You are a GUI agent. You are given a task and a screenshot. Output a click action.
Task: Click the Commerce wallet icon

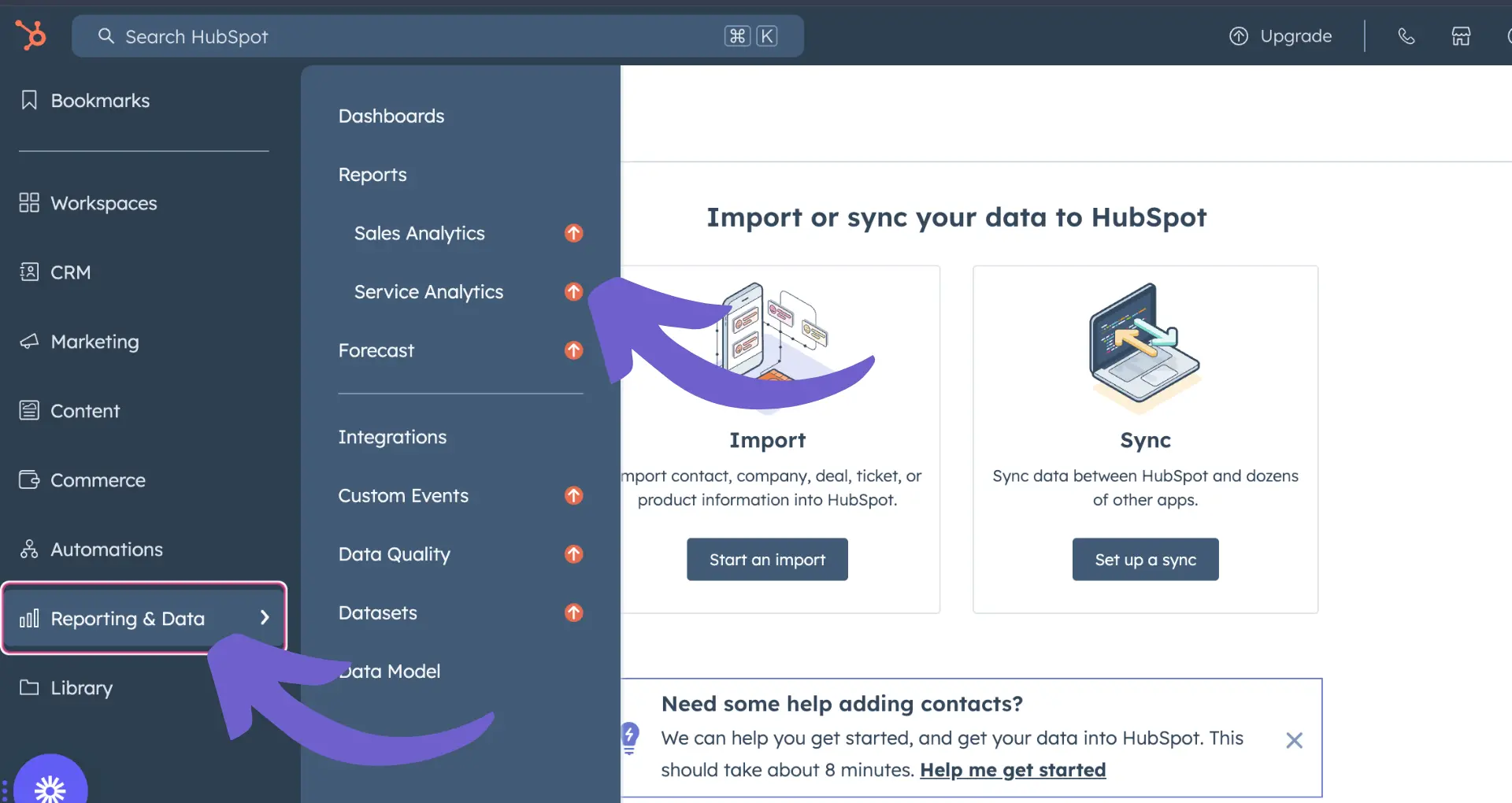(x=29, y=480)
